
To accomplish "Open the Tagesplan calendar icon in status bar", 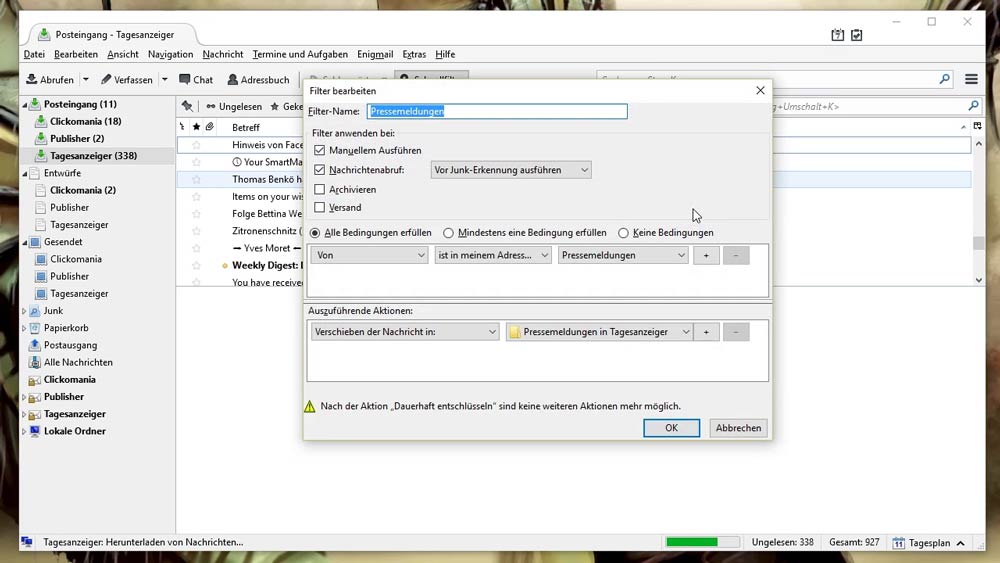I will click(899, 543).
